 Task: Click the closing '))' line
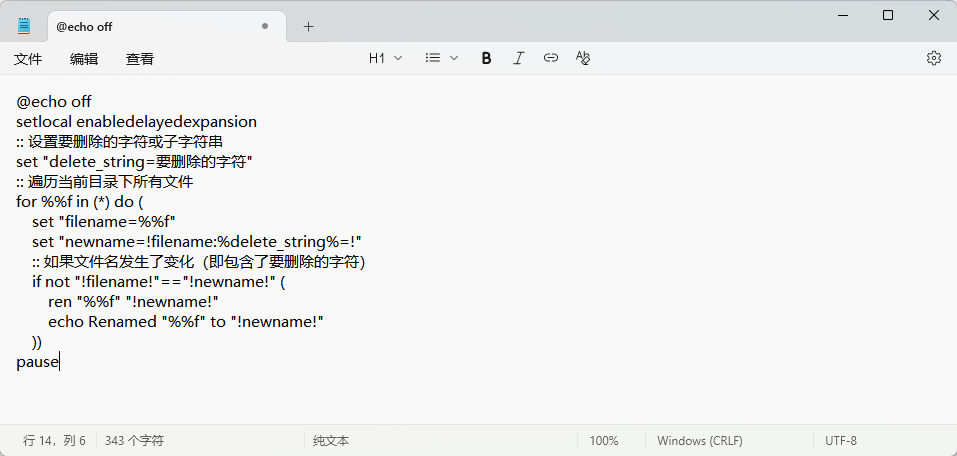37,342
